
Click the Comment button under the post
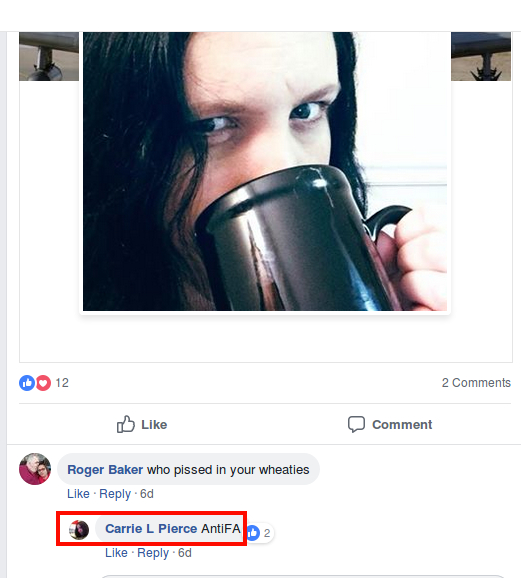pos(390,424)
